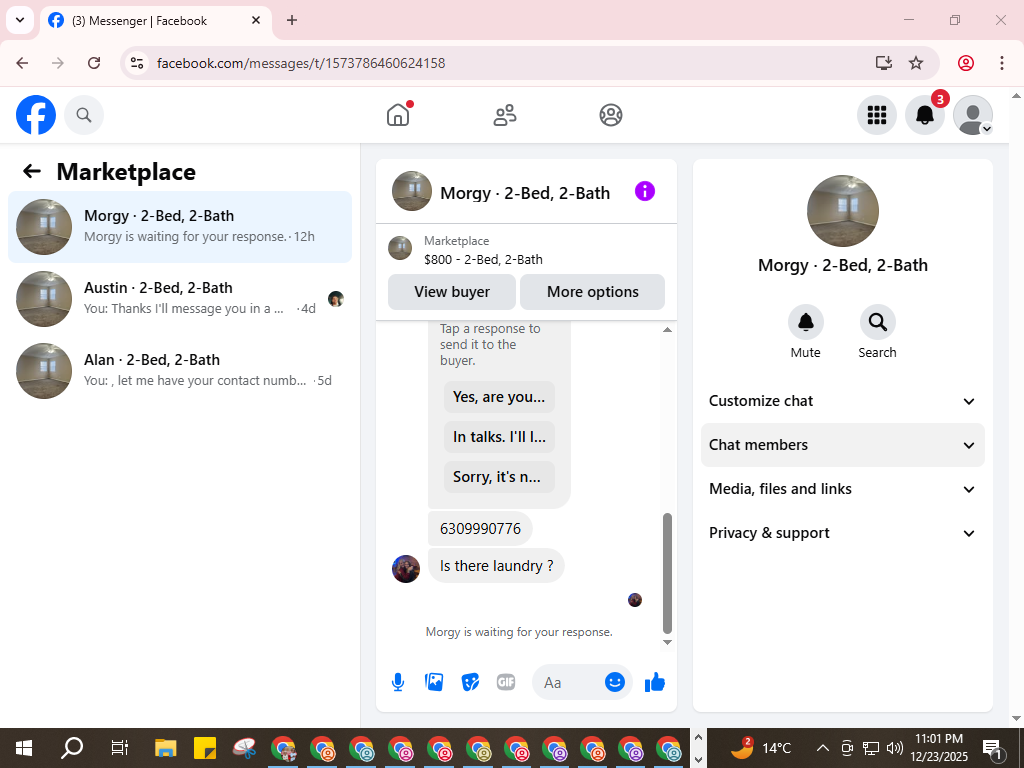The width and height of the screenshot is (1024, 768).
Task: Click the 6309990776 message bubble
Action: (480, 528)
